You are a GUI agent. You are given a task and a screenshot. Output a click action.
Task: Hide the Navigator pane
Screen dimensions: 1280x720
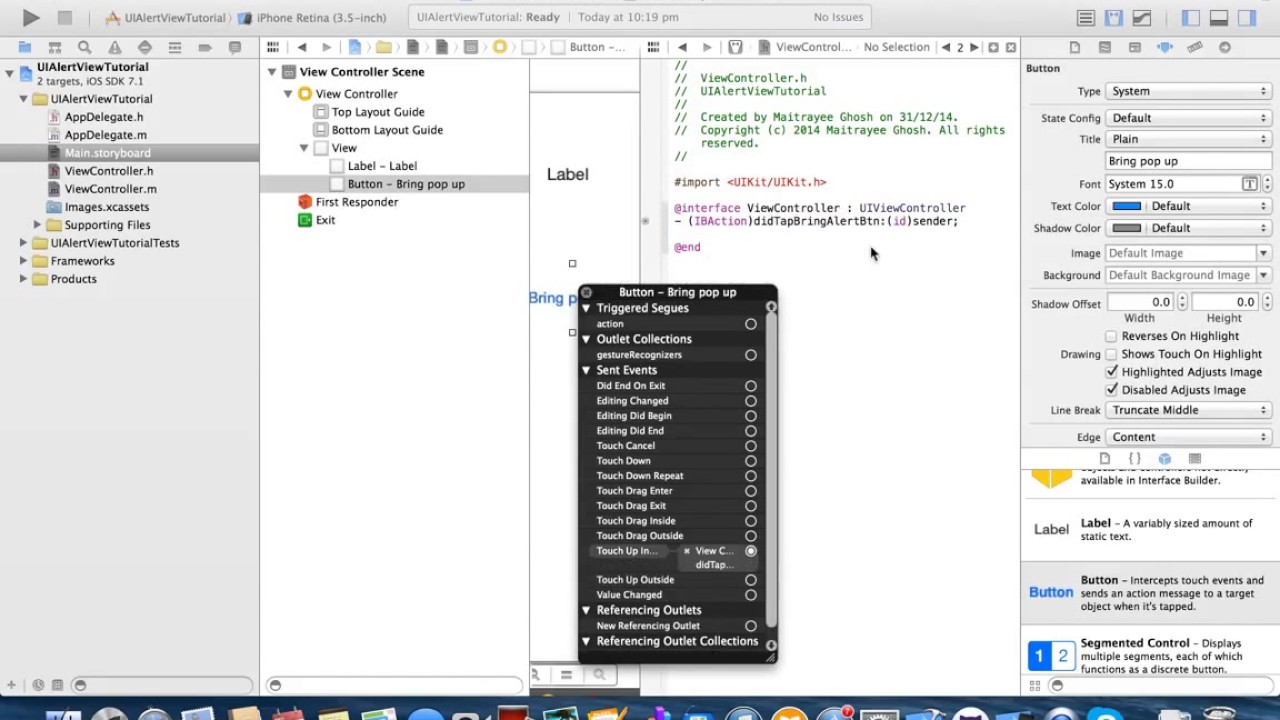coord(1190,18)
